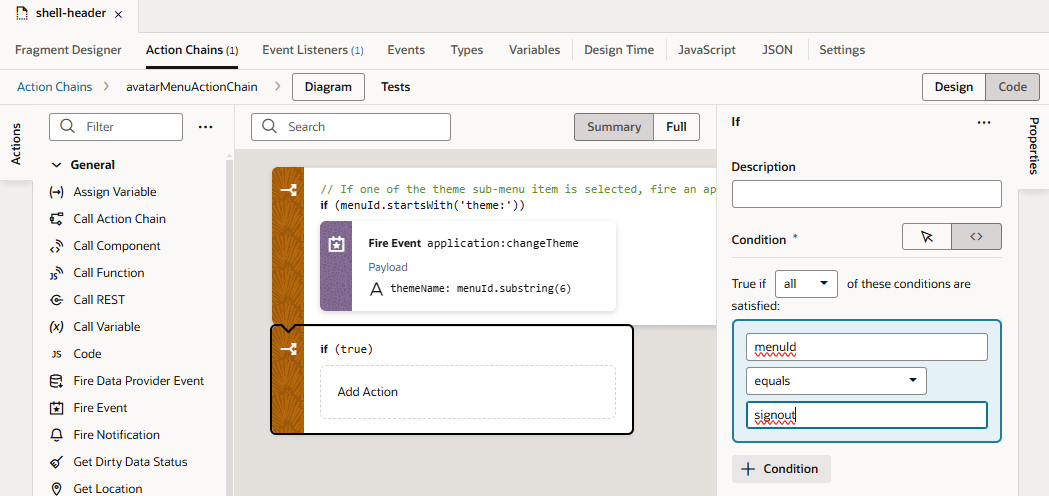Screen dimensions: 1049x496
Task: Click the shell-header file icon
Action: tap(22, 14)
